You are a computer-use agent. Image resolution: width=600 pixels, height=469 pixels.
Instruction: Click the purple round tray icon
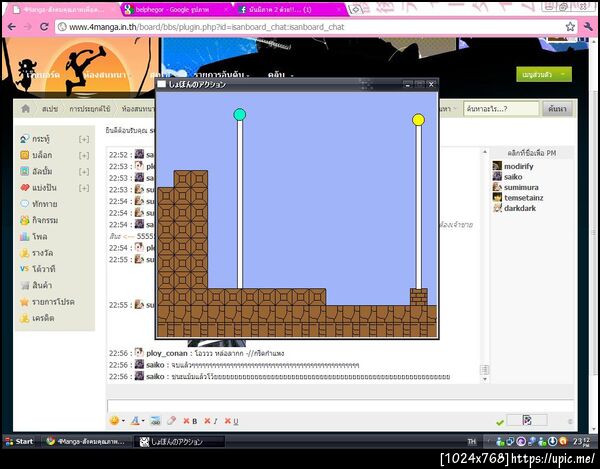click(521, 441)
